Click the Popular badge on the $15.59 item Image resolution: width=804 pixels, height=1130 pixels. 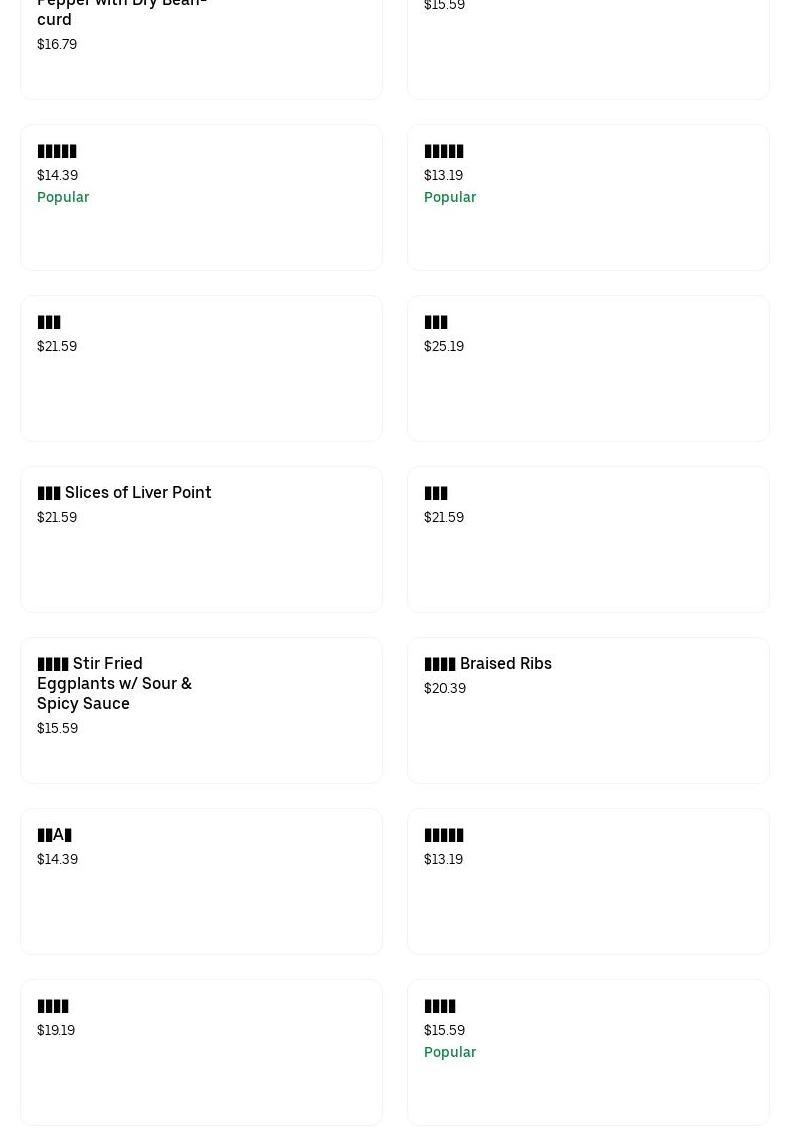tap(450, 1053)
